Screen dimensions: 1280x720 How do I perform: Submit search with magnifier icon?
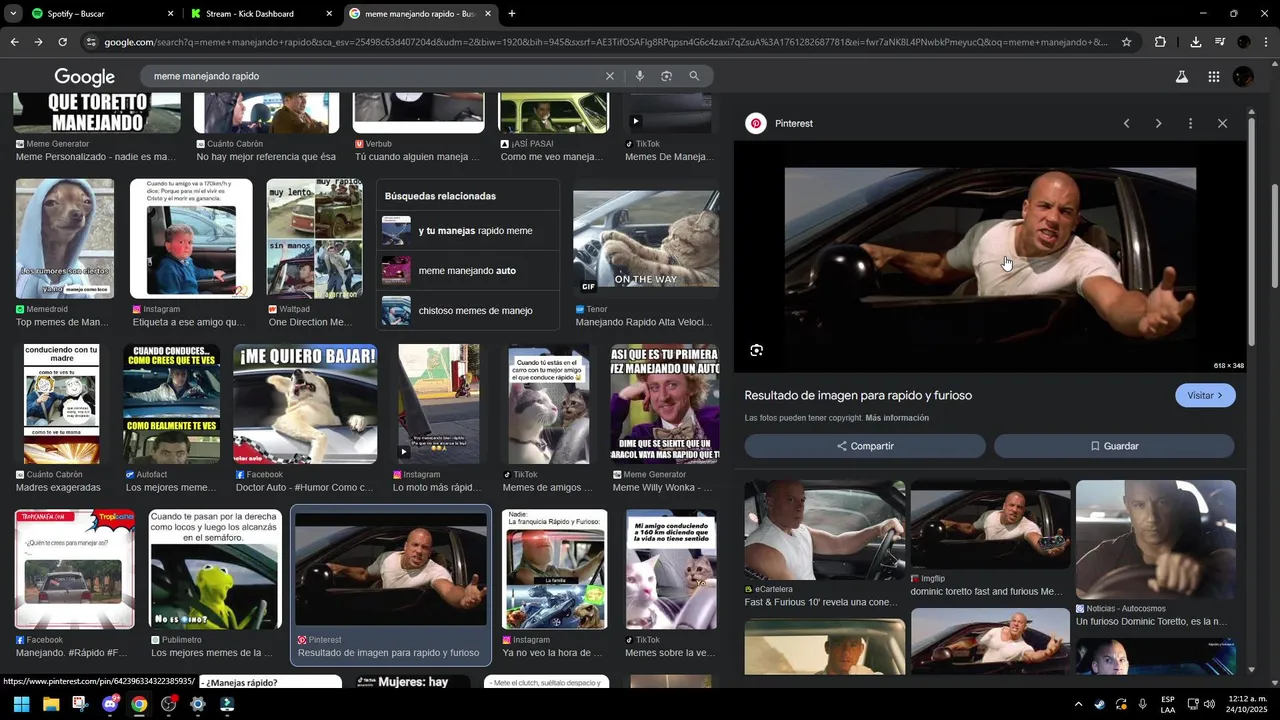(694, 76)
